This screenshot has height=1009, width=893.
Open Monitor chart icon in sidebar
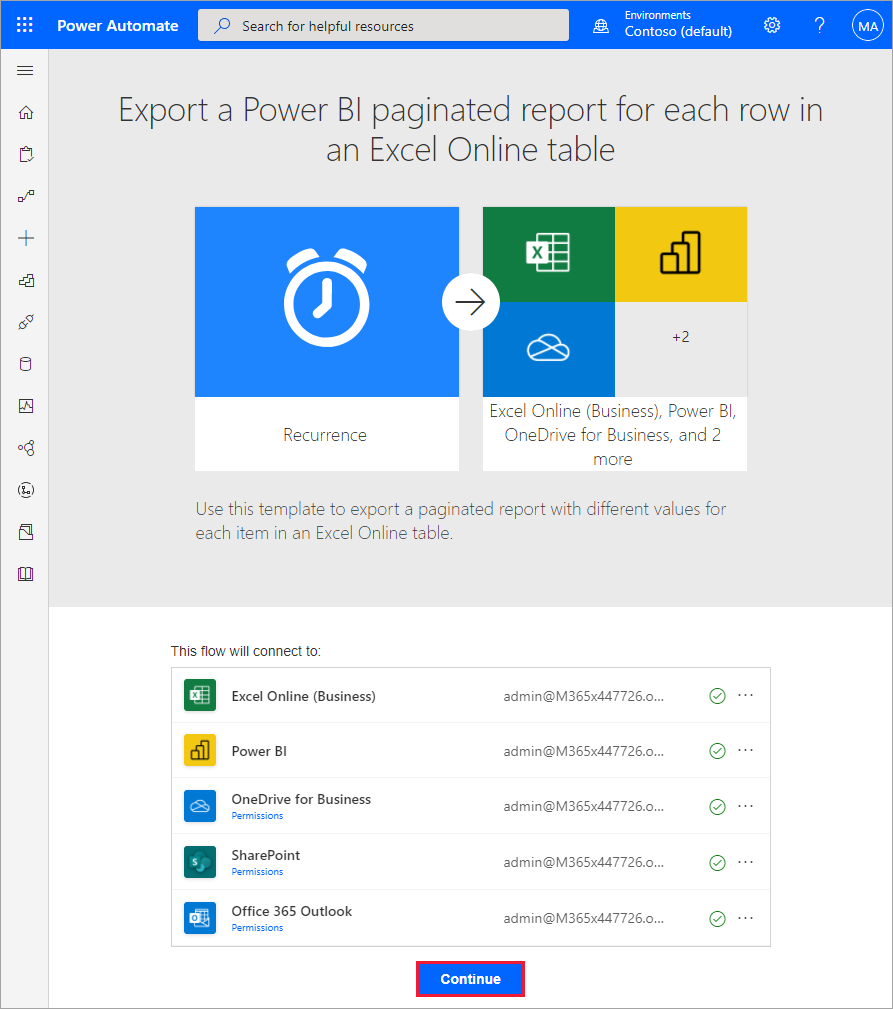[x=26, y=406]
